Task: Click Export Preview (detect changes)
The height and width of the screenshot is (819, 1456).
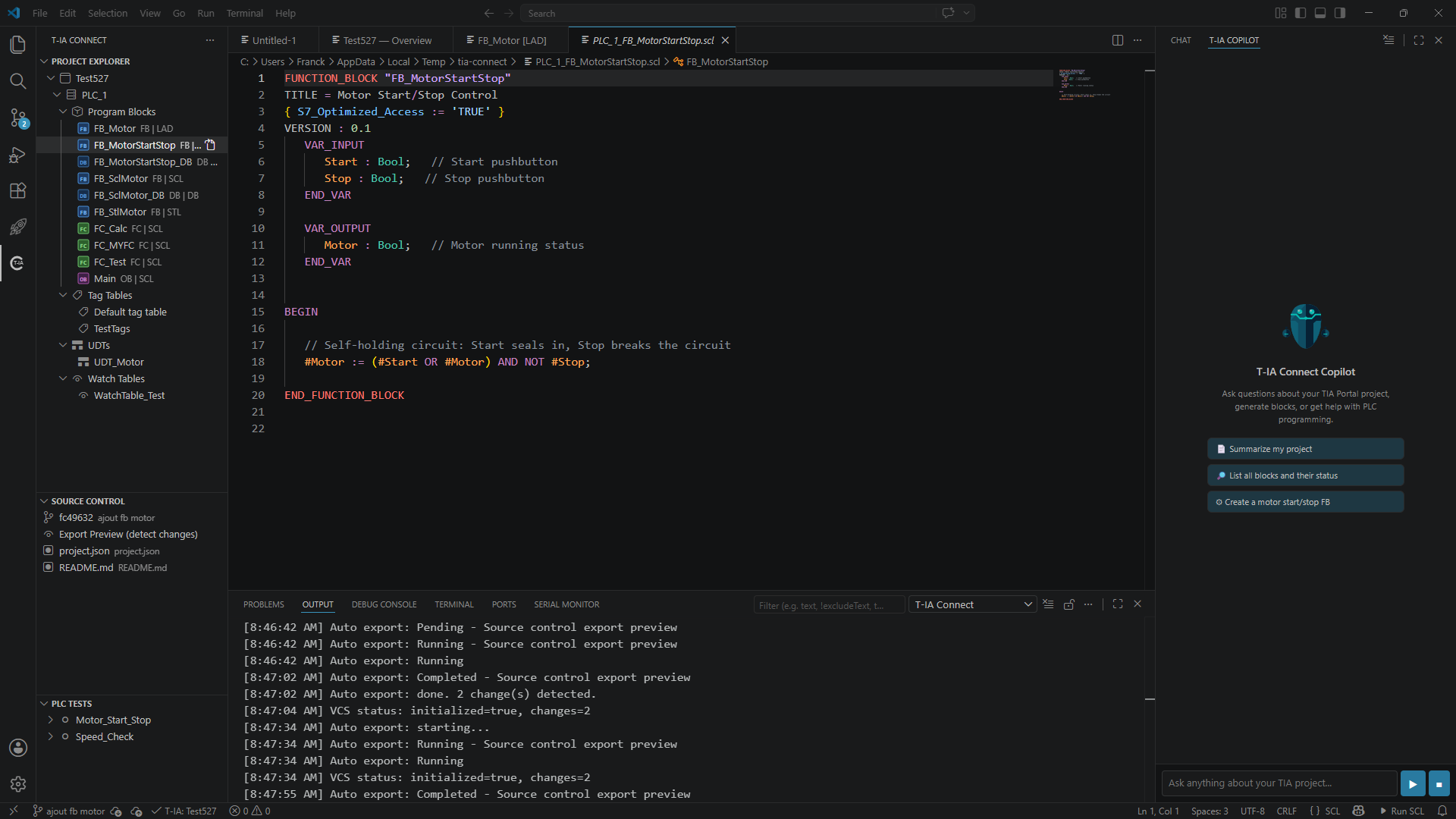Action: click(x=128, y=535)
